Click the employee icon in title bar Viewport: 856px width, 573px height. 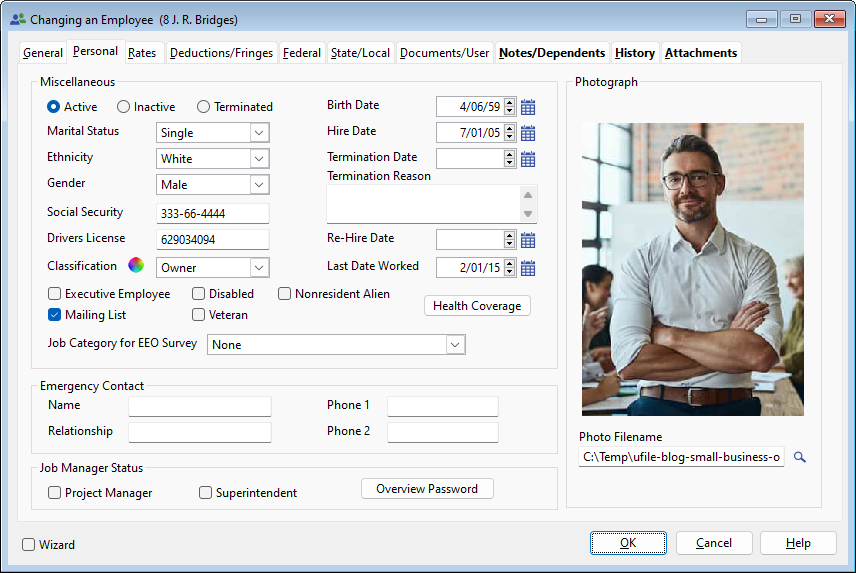pos(18,19)
